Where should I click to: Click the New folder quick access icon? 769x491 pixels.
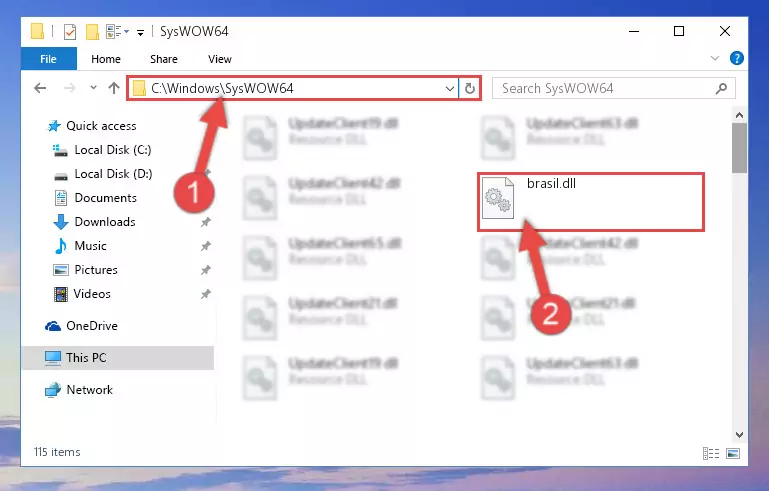tap(92, 32)
